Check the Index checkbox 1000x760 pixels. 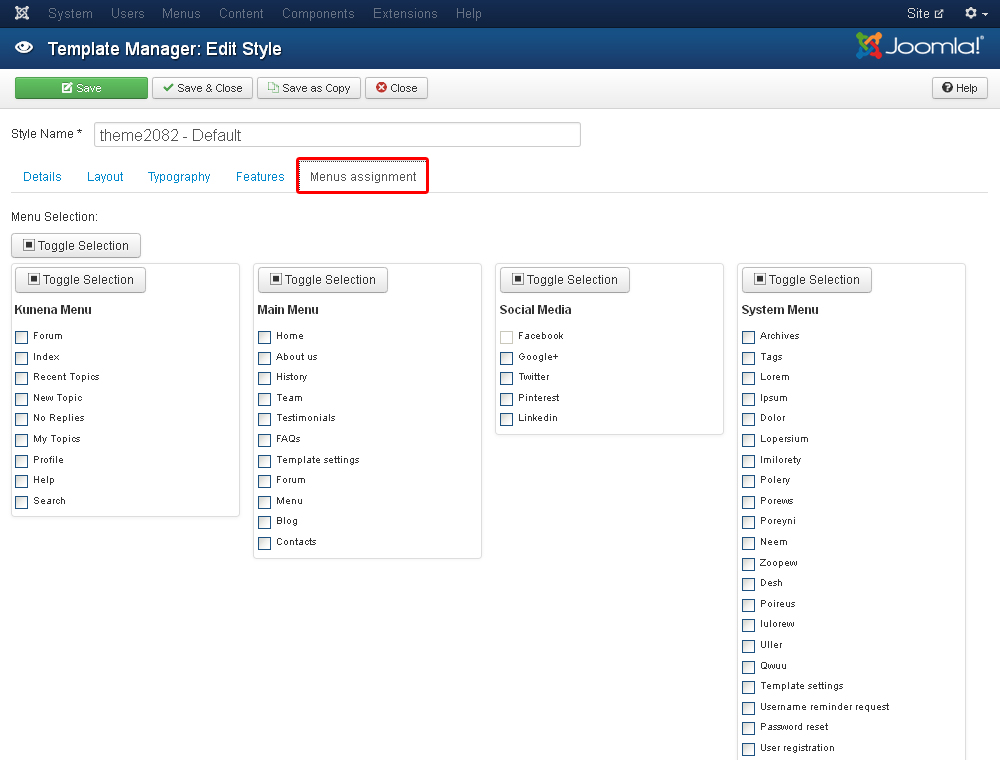(22, 358)
